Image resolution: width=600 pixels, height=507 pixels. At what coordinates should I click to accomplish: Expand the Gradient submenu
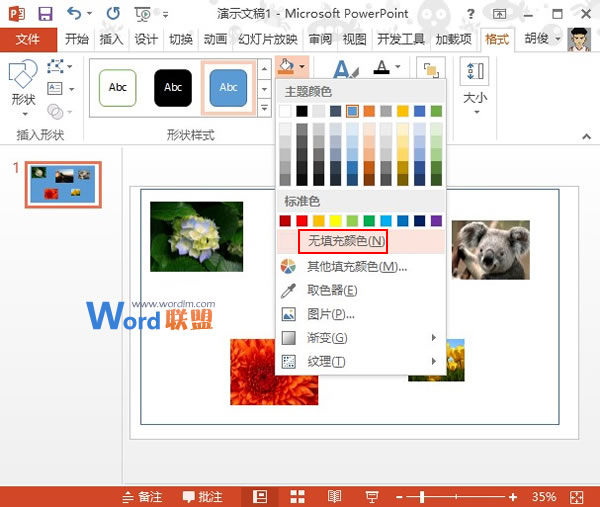[360, 338]
